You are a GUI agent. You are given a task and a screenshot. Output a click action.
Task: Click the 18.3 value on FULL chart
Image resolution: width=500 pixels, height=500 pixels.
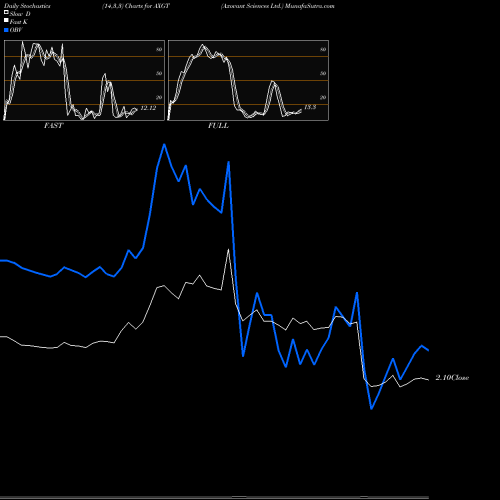(310, 107)
